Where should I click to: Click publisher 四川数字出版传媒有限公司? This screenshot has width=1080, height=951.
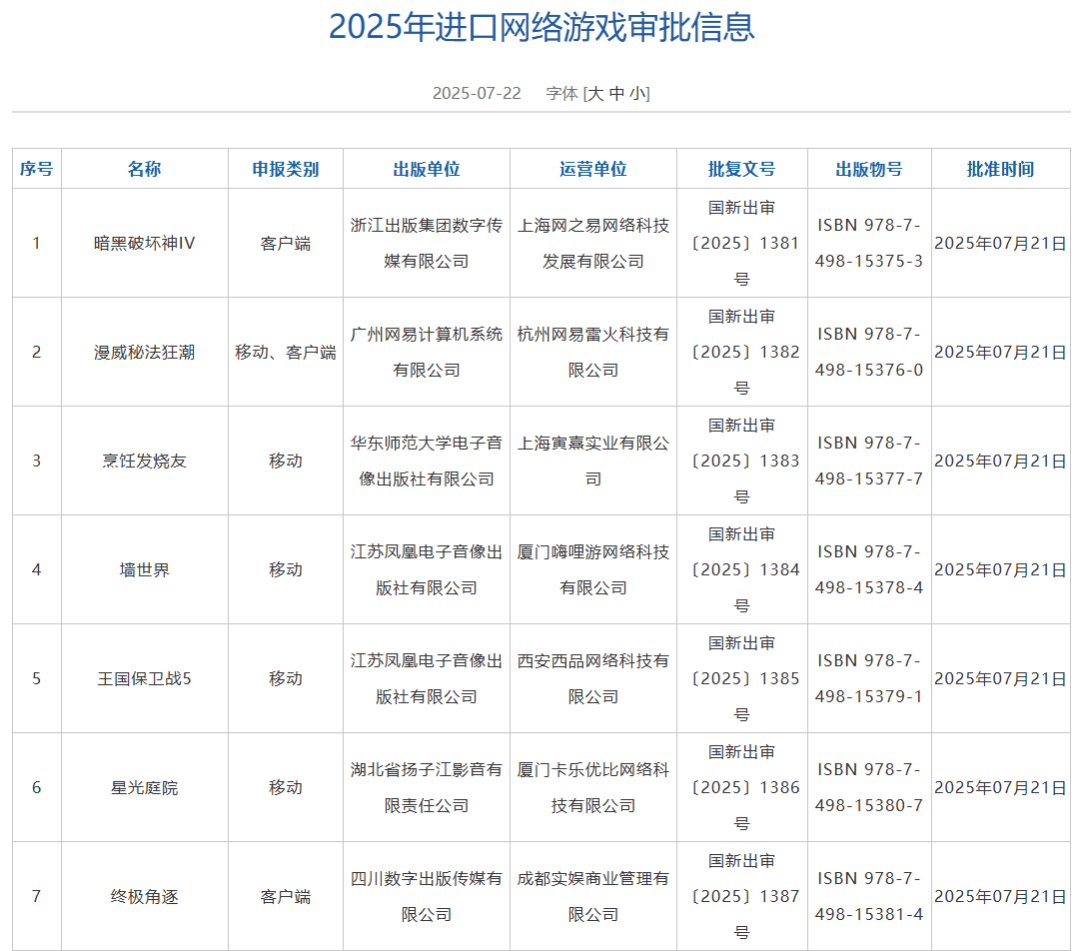(x=426, y=896)
